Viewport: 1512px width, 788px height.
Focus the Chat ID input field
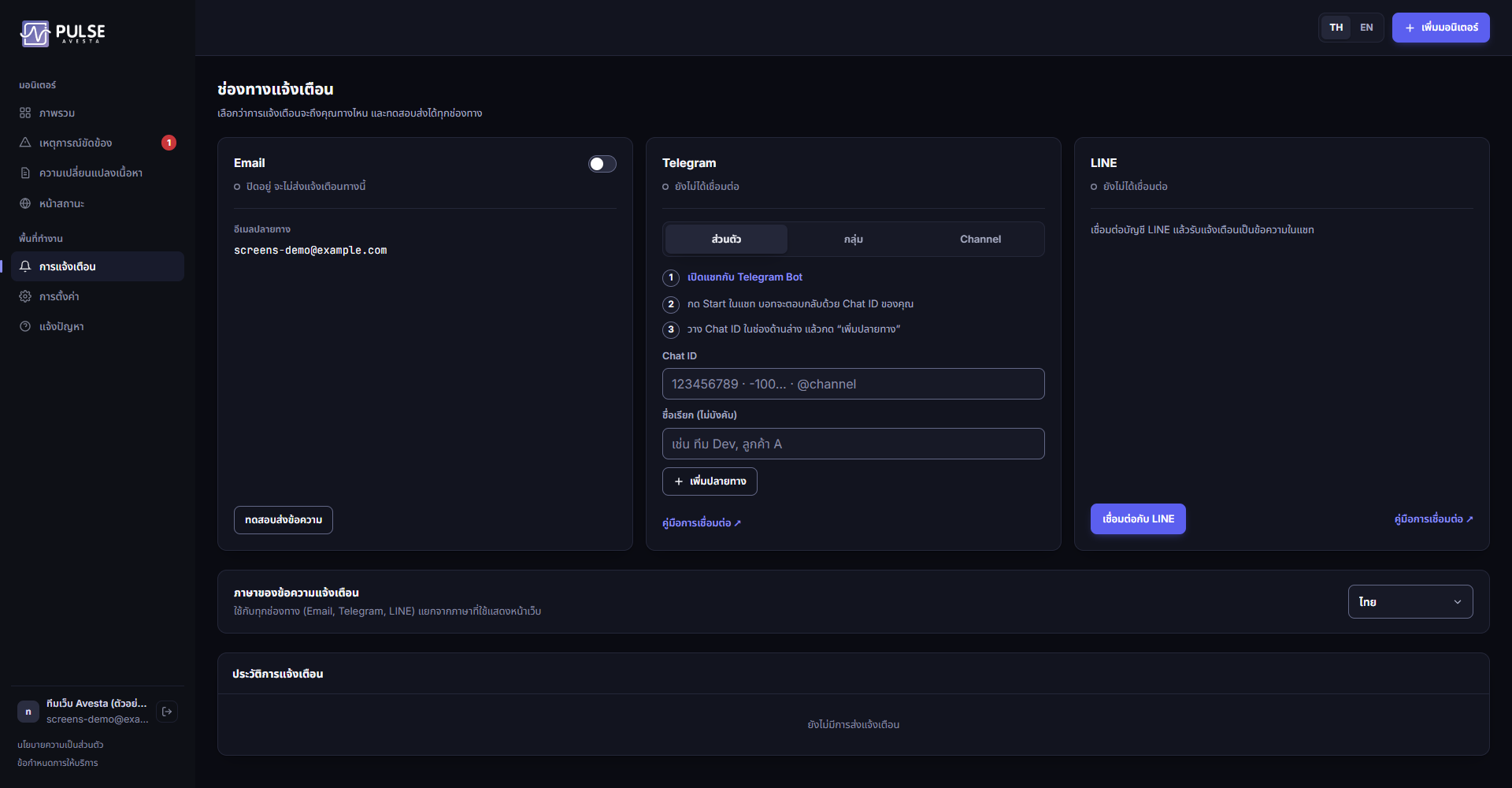(854, 384)
